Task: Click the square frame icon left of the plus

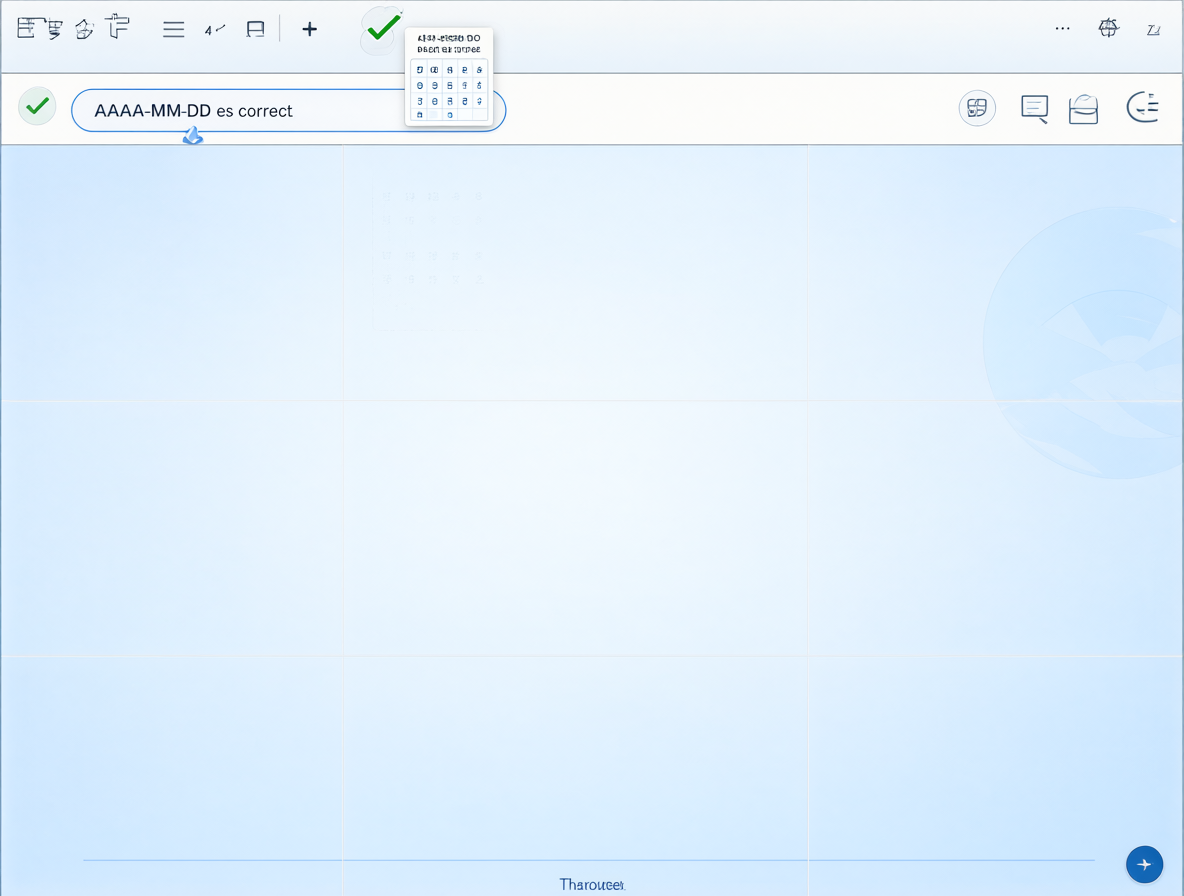Action: tap(255, 29)
